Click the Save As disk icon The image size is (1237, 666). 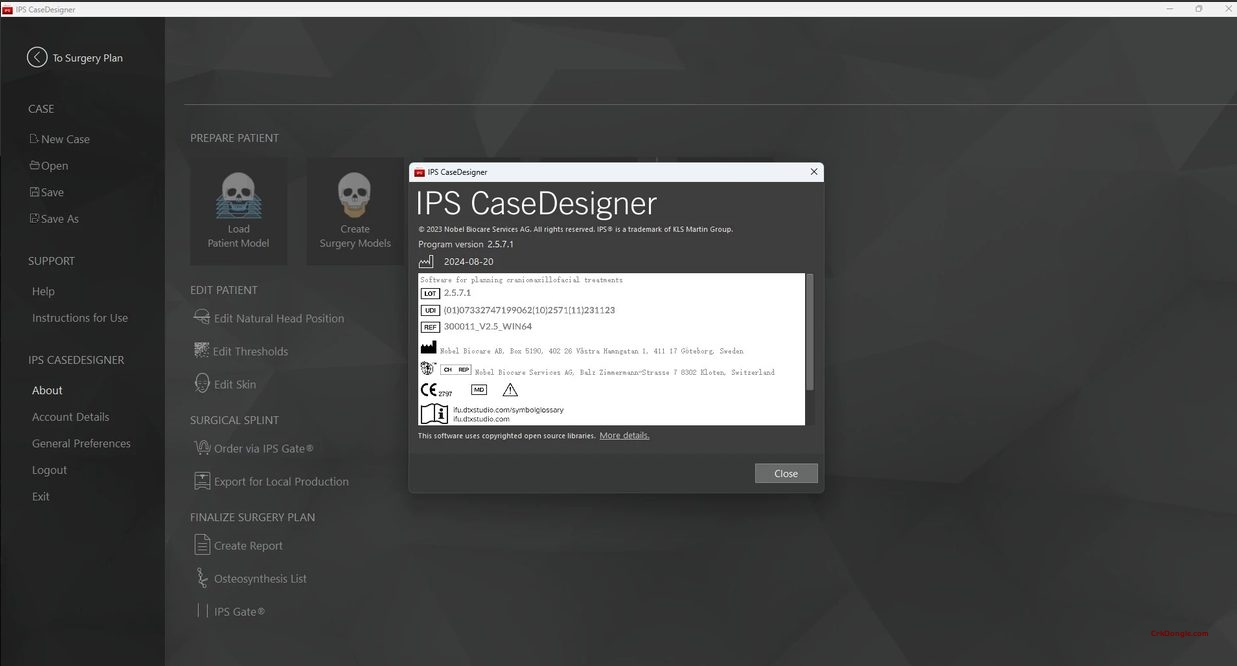34,219
